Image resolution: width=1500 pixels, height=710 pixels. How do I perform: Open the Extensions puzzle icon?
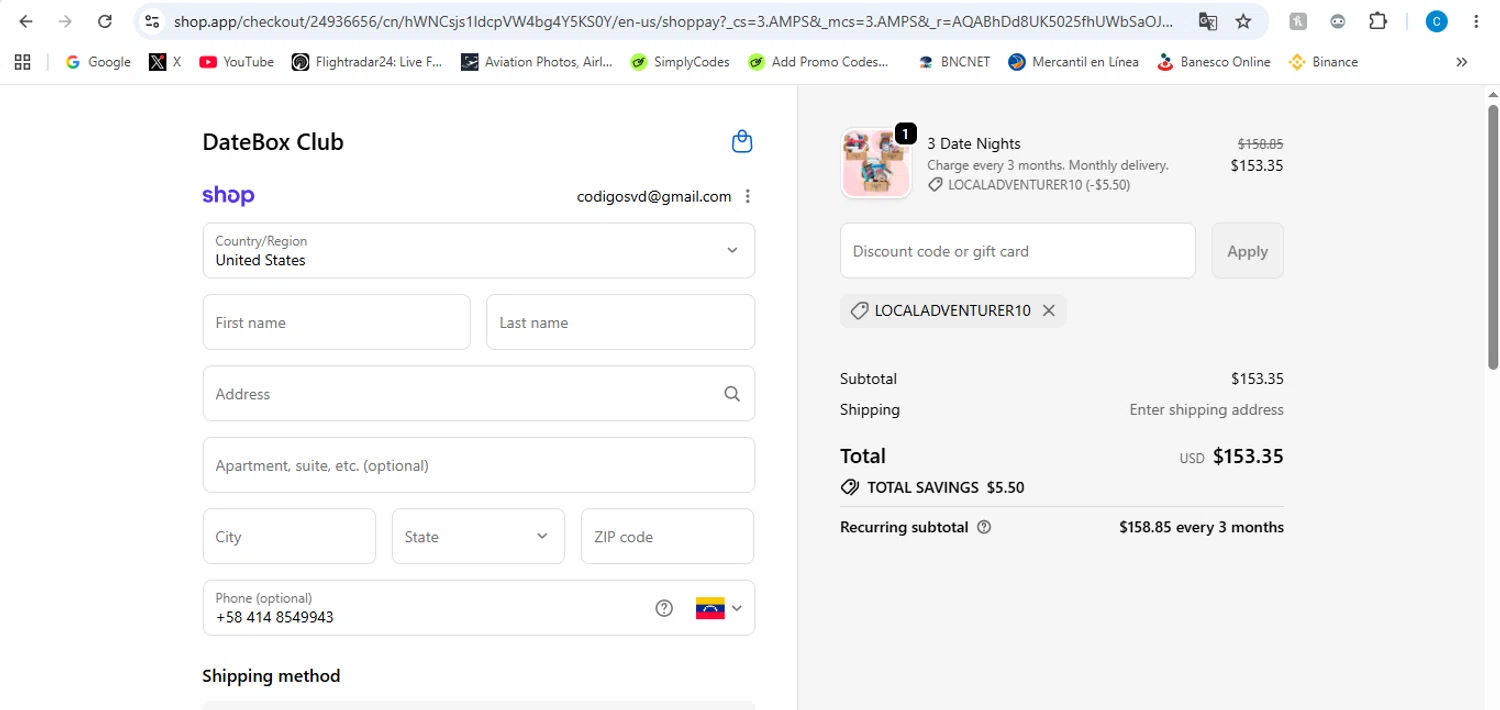pyautogui.click(x=1378, y=21)
